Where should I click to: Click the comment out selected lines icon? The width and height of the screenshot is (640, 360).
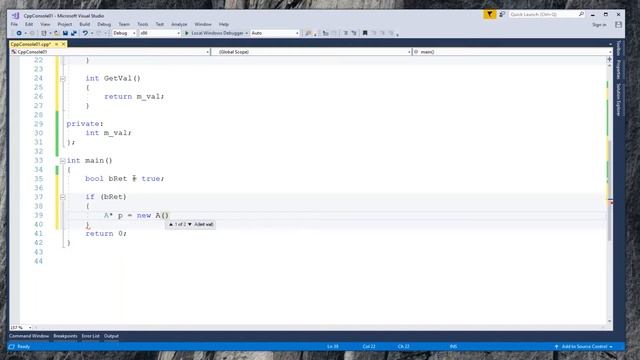pyautogui.click(x=346, y=33)
